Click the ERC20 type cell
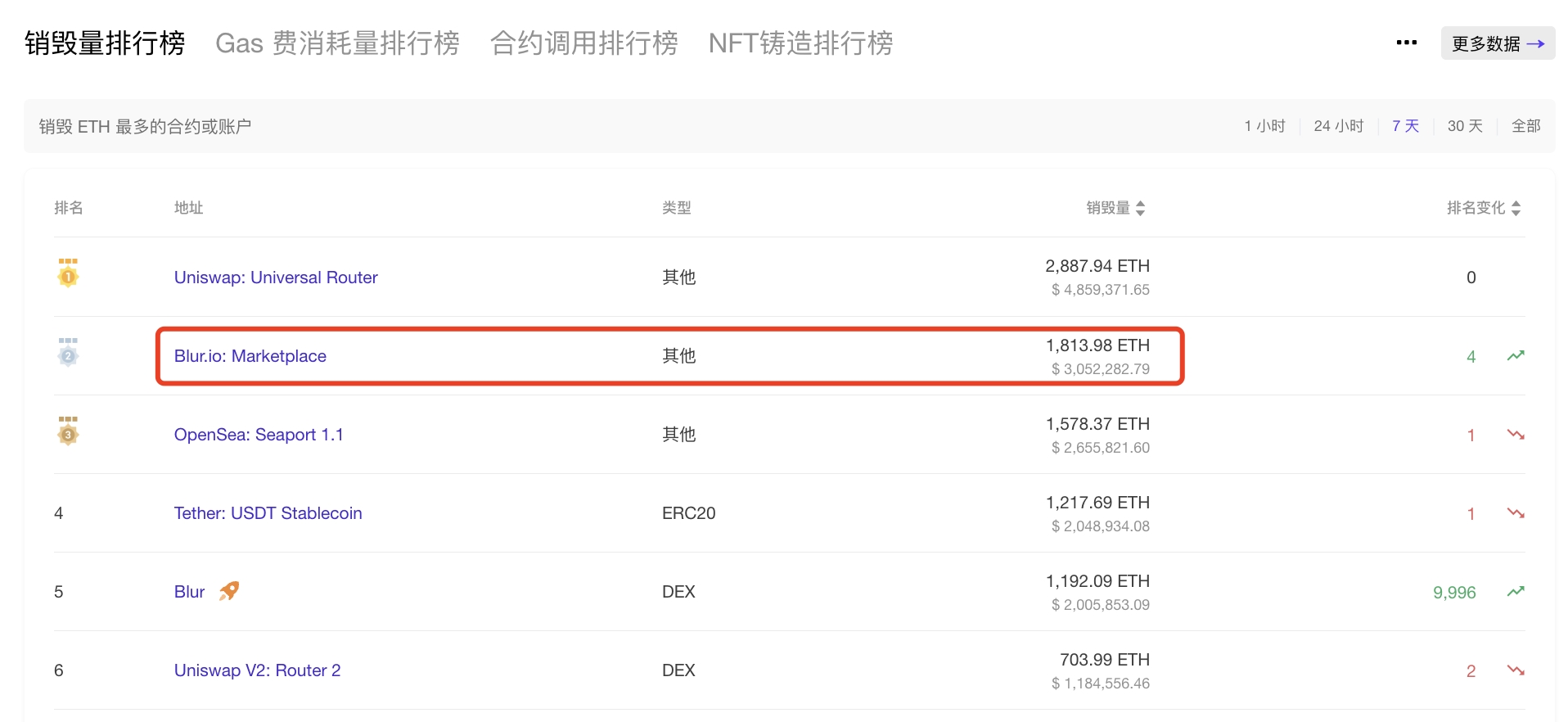The image size is (1568, 722). pos(688,513)
